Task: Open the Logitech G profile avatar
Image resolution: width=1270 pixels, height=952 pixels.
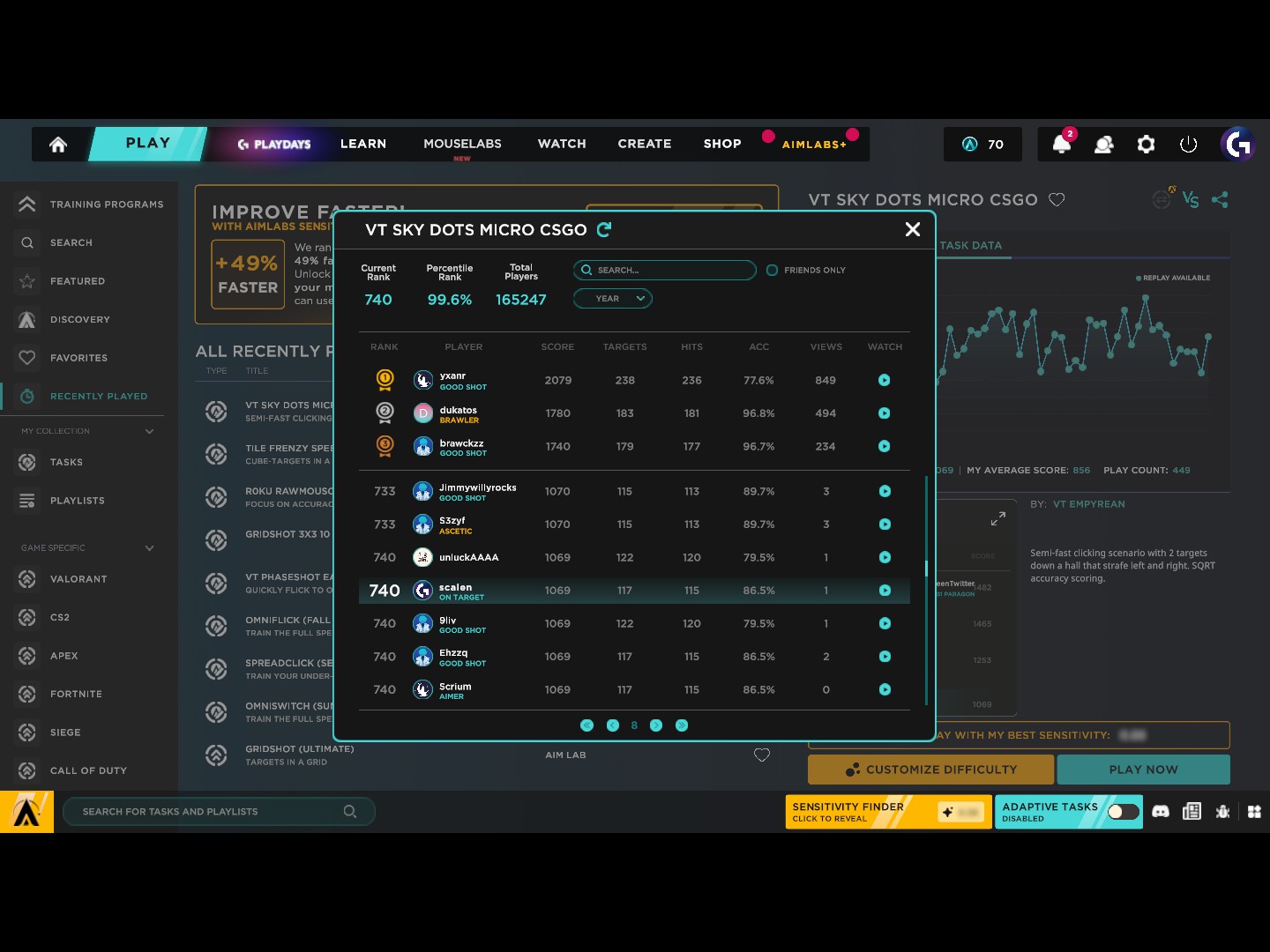Action: 1237,145
